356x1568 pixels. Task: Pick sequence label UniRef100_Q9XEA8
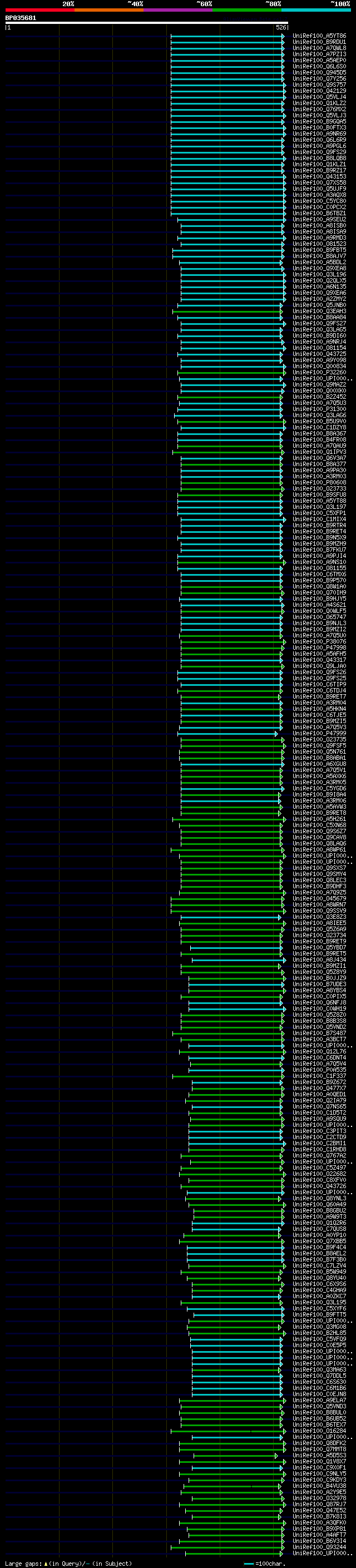point(319,268)
